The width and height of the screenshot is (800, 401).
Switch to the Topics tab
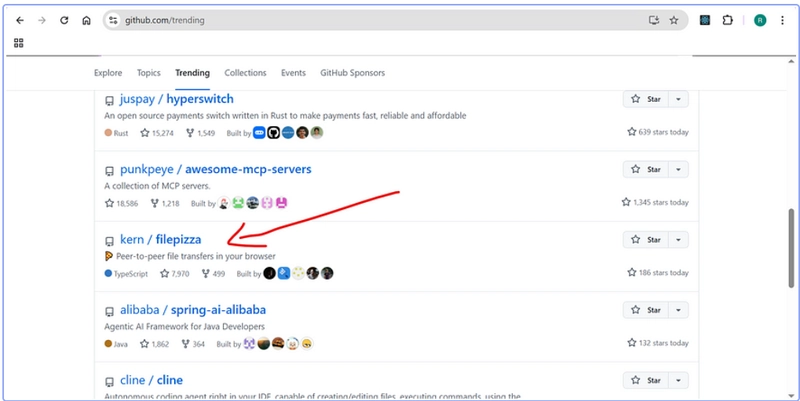point(148,73)
